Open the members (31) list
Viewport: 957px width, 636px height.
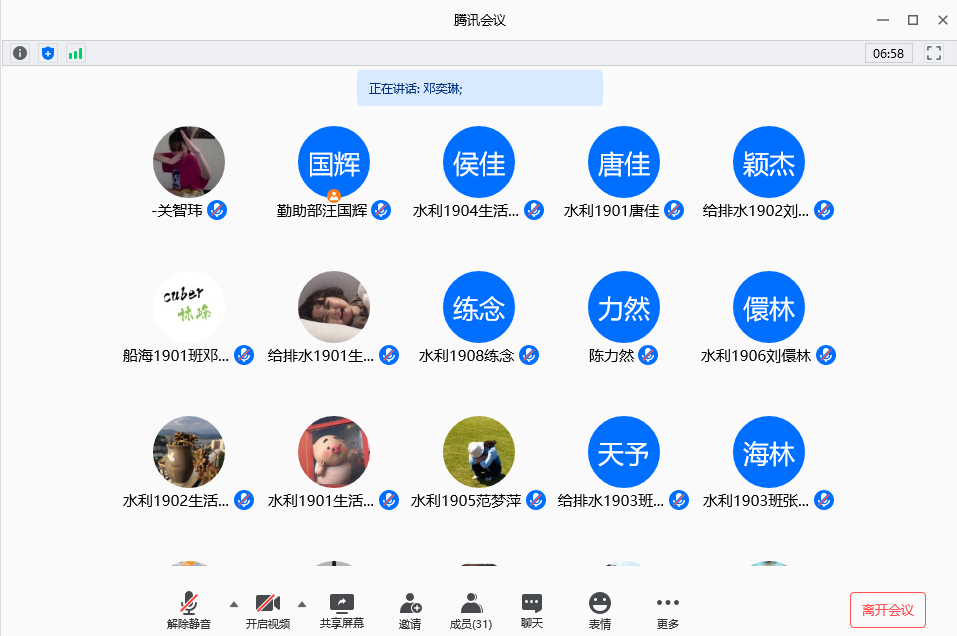(x=470, y=610)
